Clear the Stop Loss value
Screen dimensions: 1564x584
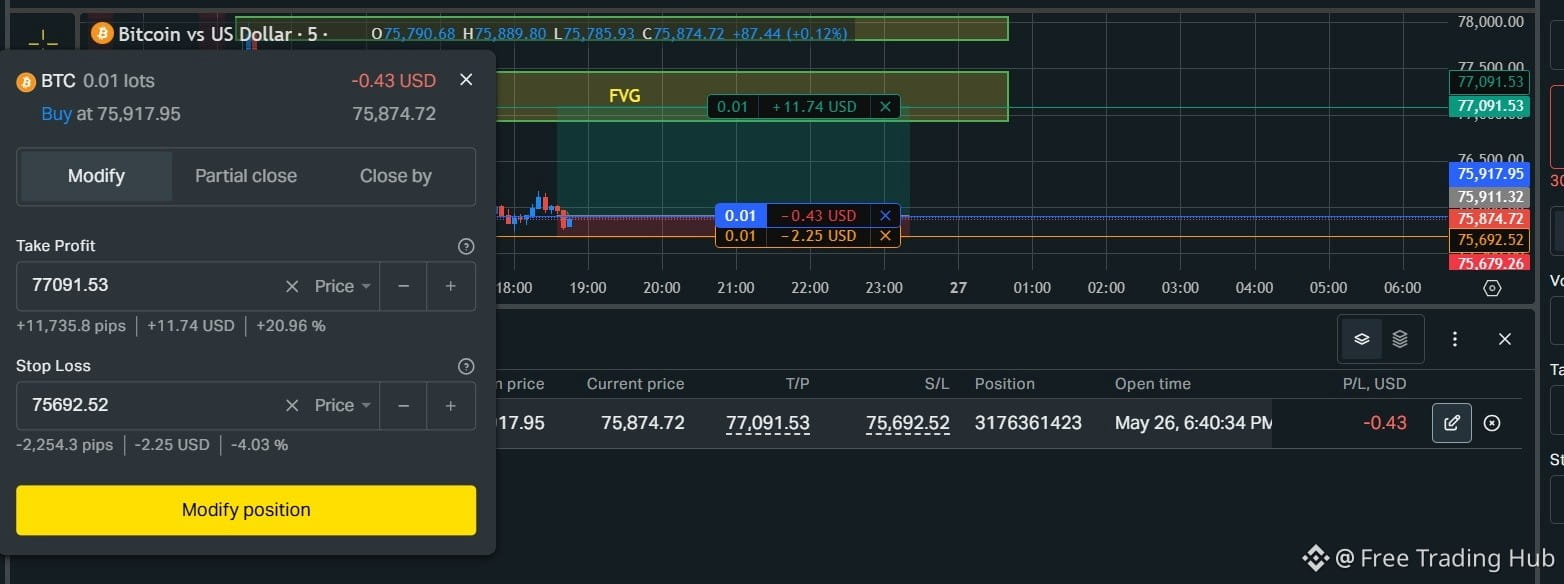coord(292,406)
